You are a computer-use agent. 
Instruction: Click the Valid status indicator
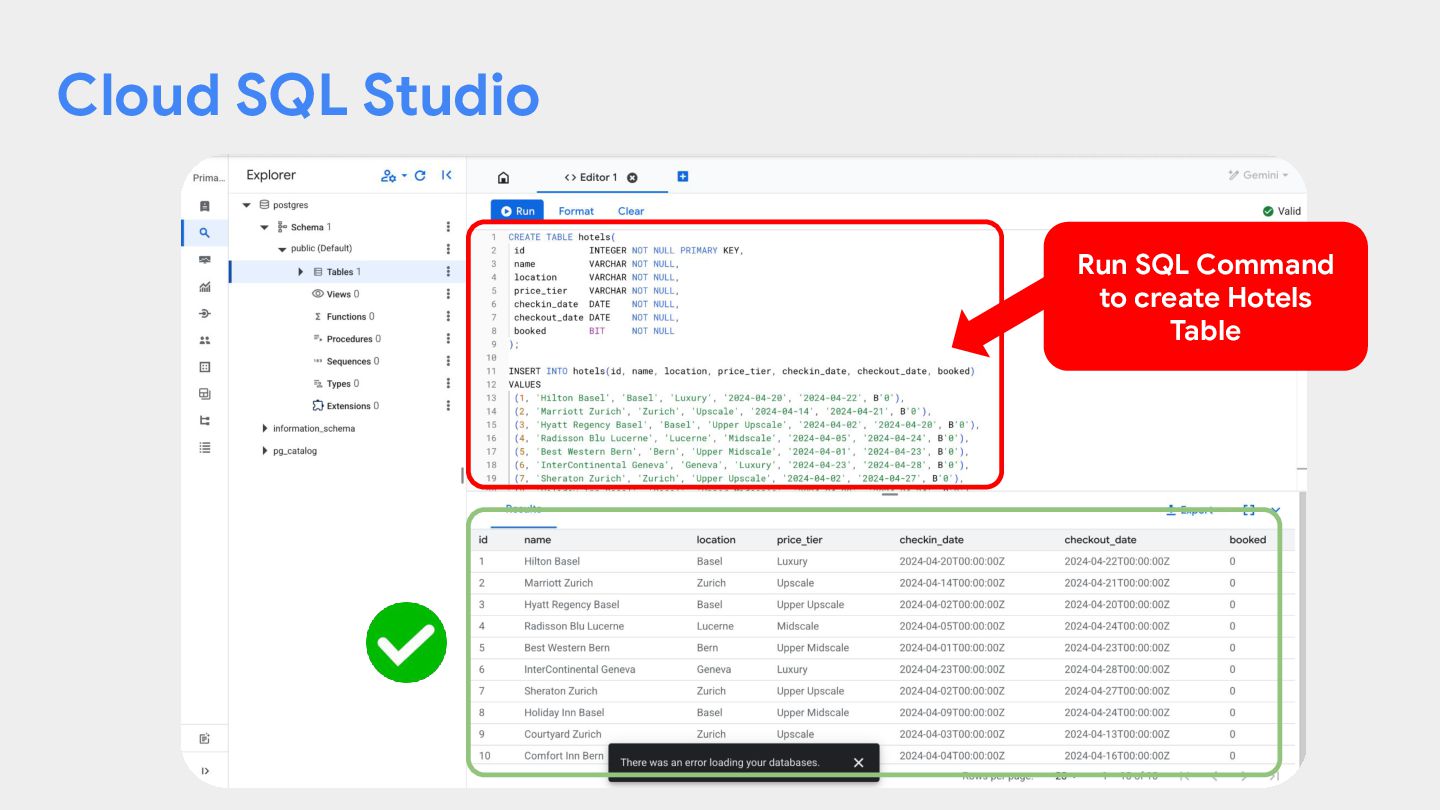click(1281, 211)
